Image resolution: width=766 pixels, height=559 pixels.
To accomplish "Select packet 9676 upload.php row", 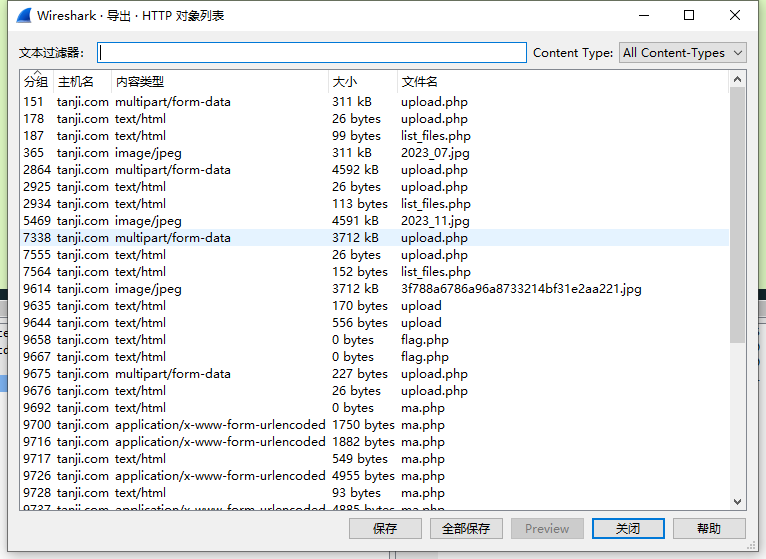I will tap(375, 391).
